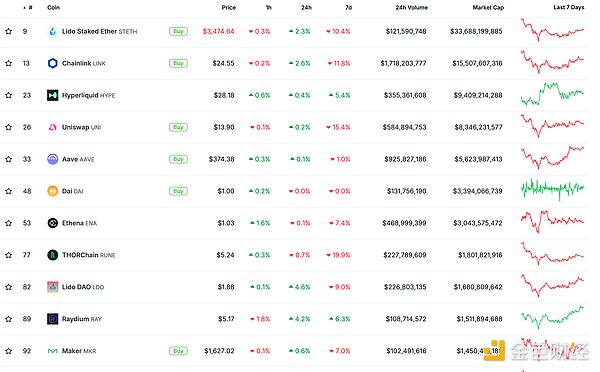600x372 pixels.
Task: Click the THORChain RUNE coin icon
Action: (x=52, y=255)
